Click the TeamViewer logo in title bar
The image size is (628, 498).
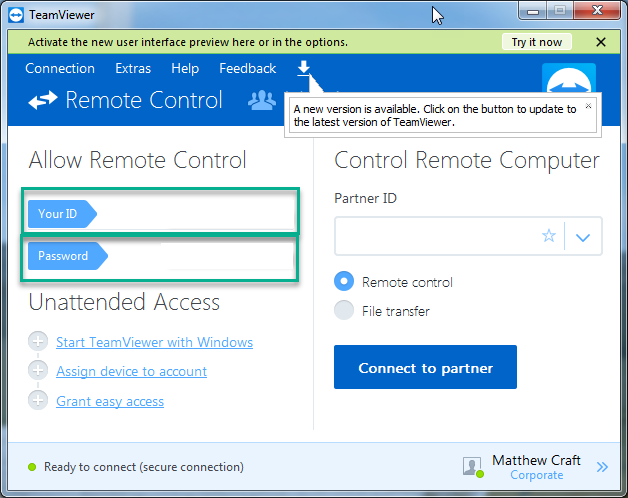(x=16, y=15)
